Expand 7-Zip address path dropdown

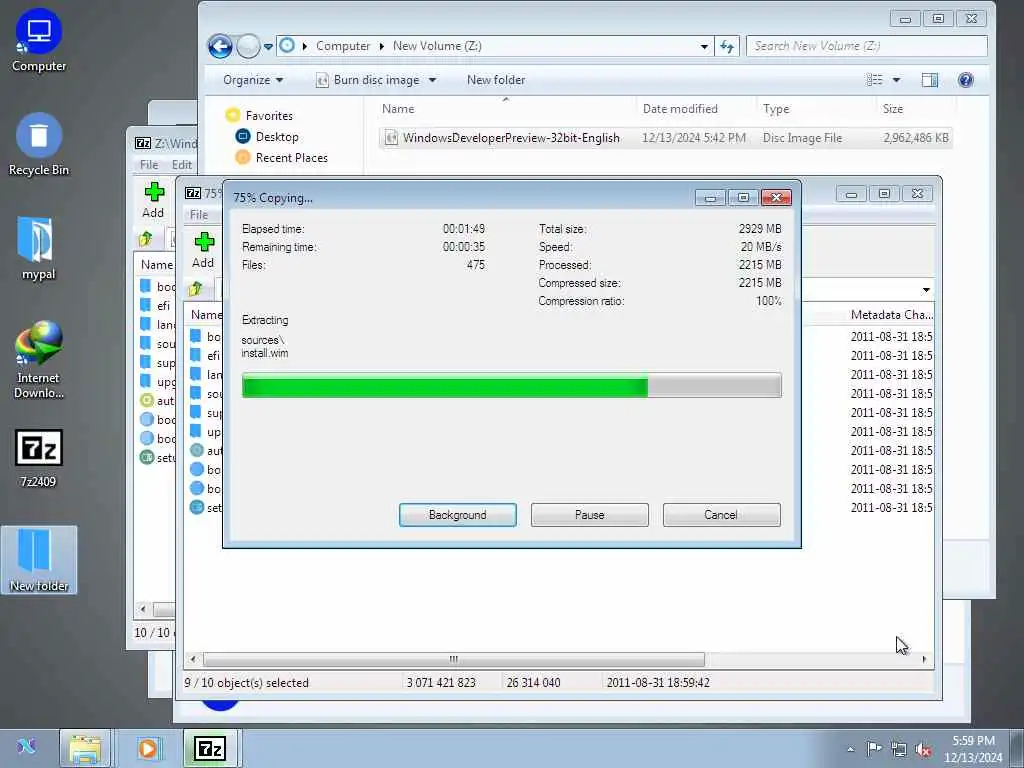click(x=926, y=290)
